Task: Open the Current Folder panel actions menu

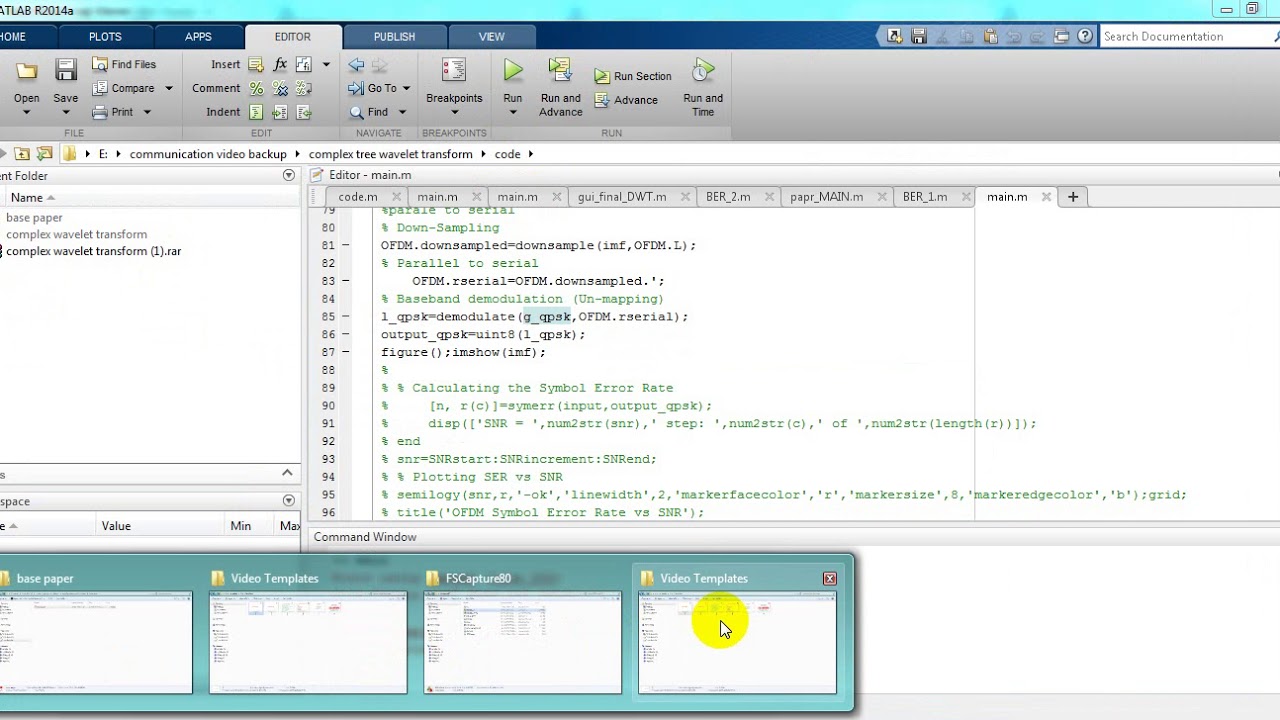Action: 289,175
